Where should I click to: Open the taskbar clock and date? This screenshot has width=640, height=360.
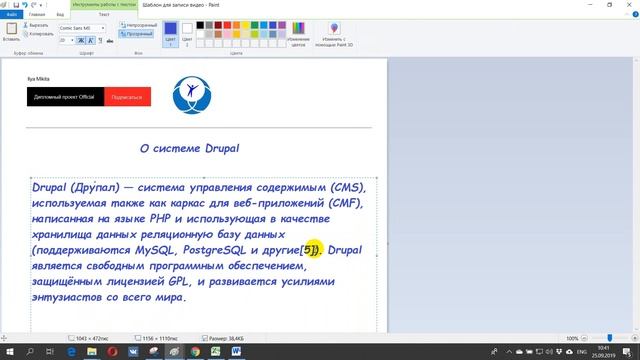pos(604,351)
